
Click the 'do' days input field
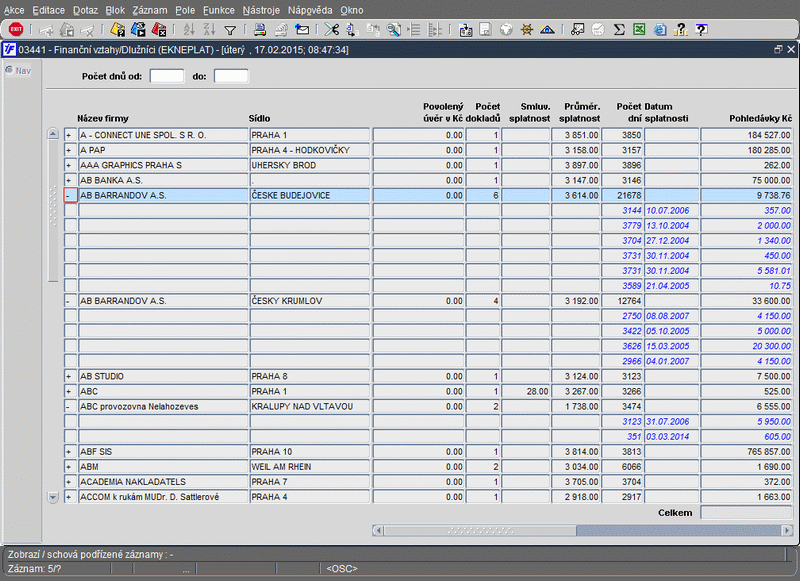[231, 76]
